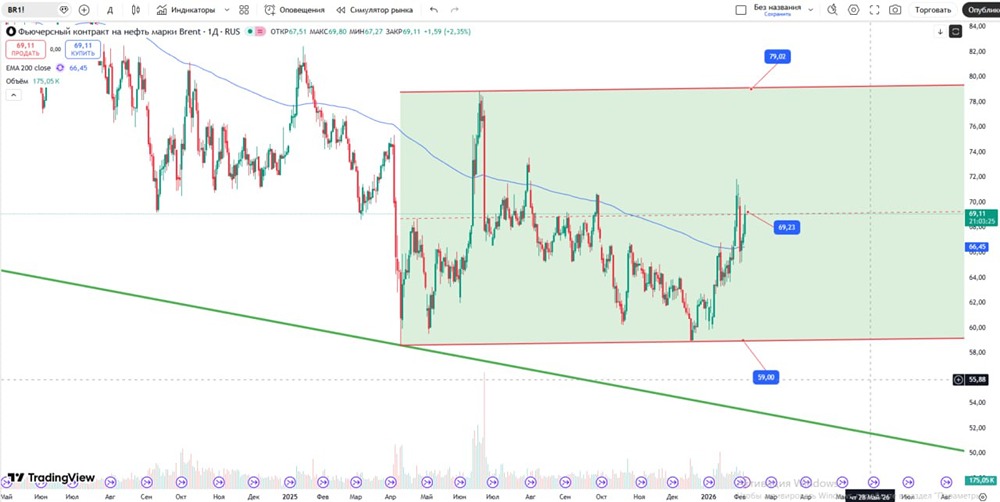Select the 69,23 price label
Screen dimensions: 1000x502
tap(787, 226)
